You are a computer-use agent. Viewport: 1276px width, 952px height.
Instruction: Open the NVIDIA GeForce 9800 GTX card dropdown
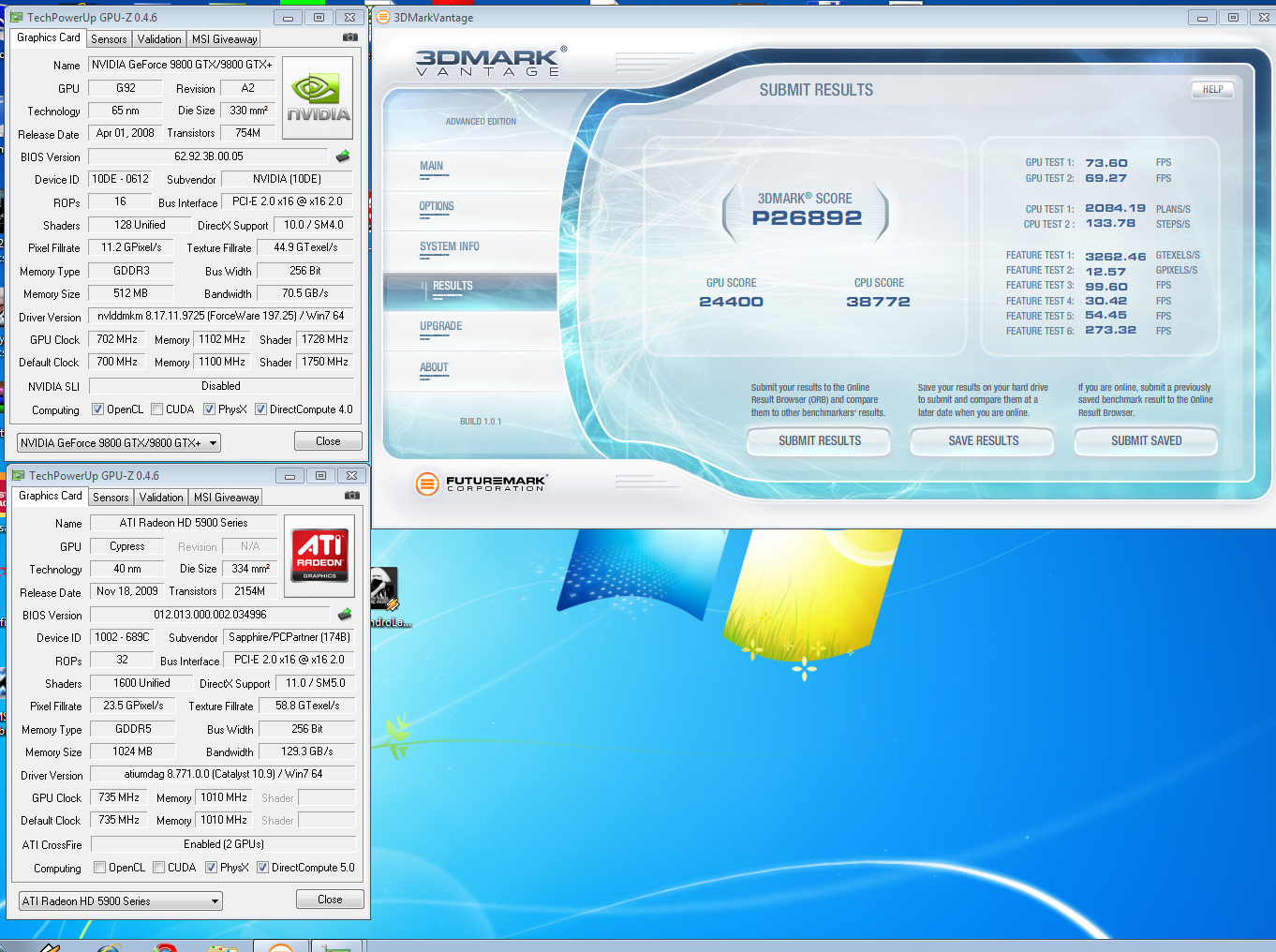pos(119,442)
